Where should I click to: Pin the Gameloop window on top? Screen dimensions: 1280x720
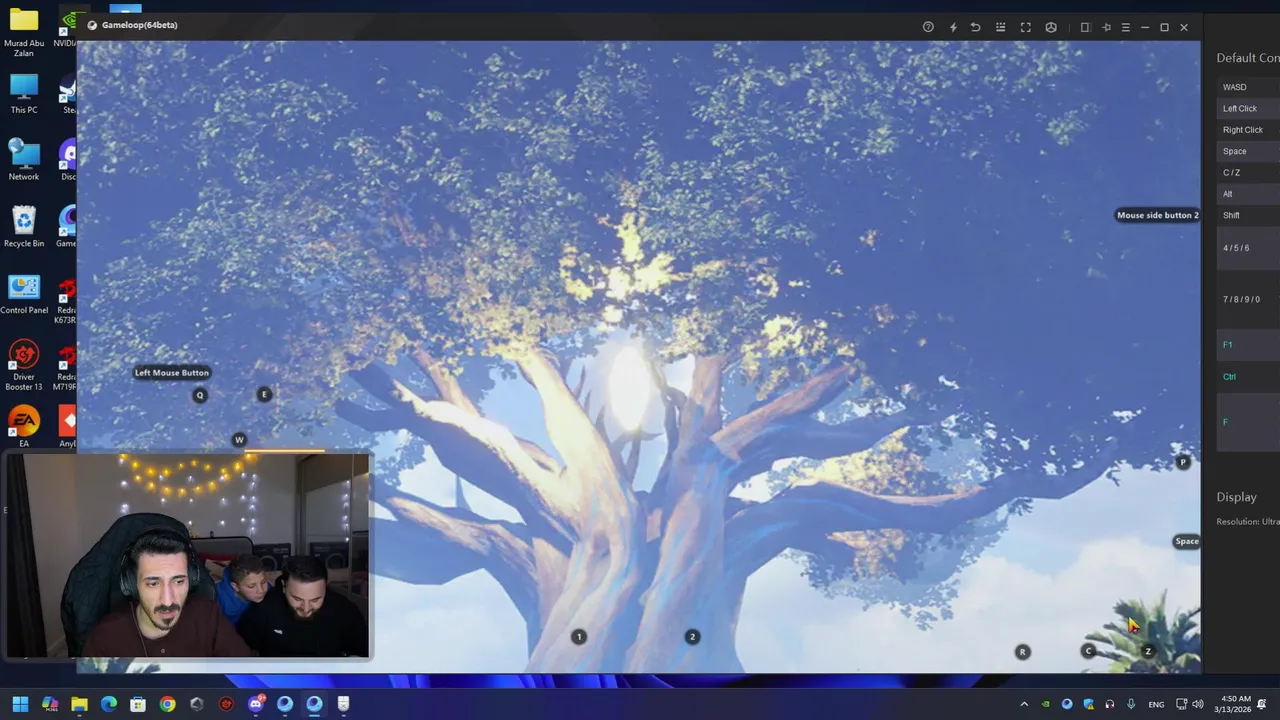click(1106, 27)
